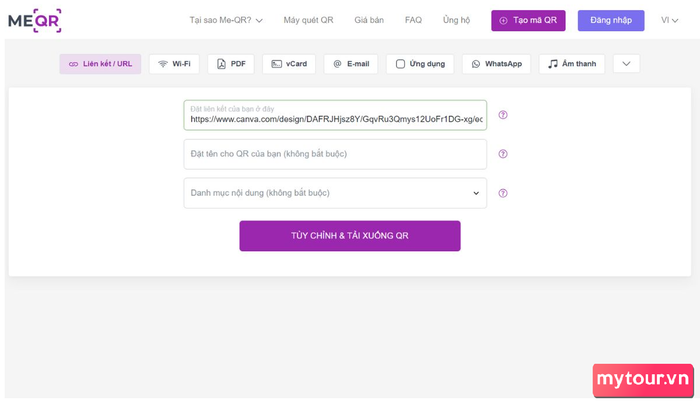The width and height of the screenshot is (700, 405).
Task: Select the vCard QR type
Action: [x=288, y=64]
